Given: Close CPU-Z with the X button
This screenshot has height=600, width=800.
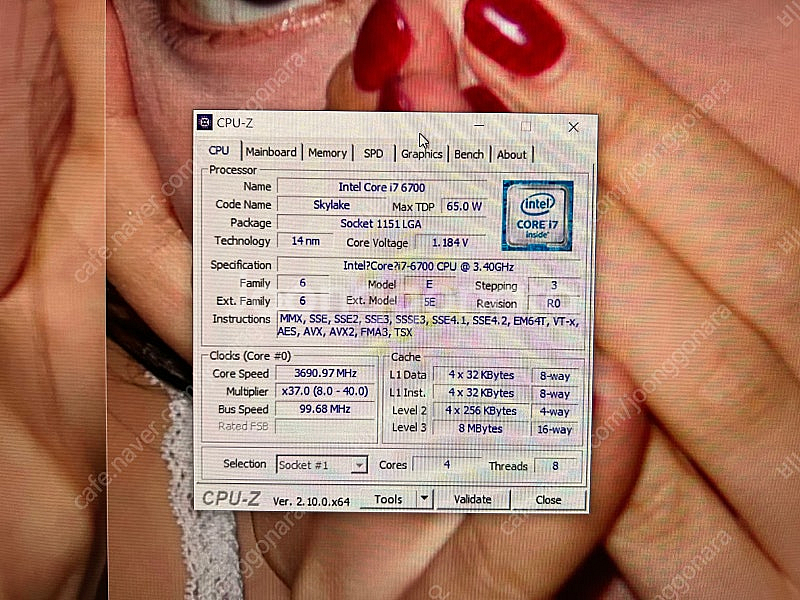Looking at the screenshot, I should pyautogui.click(x=573, y=127).
